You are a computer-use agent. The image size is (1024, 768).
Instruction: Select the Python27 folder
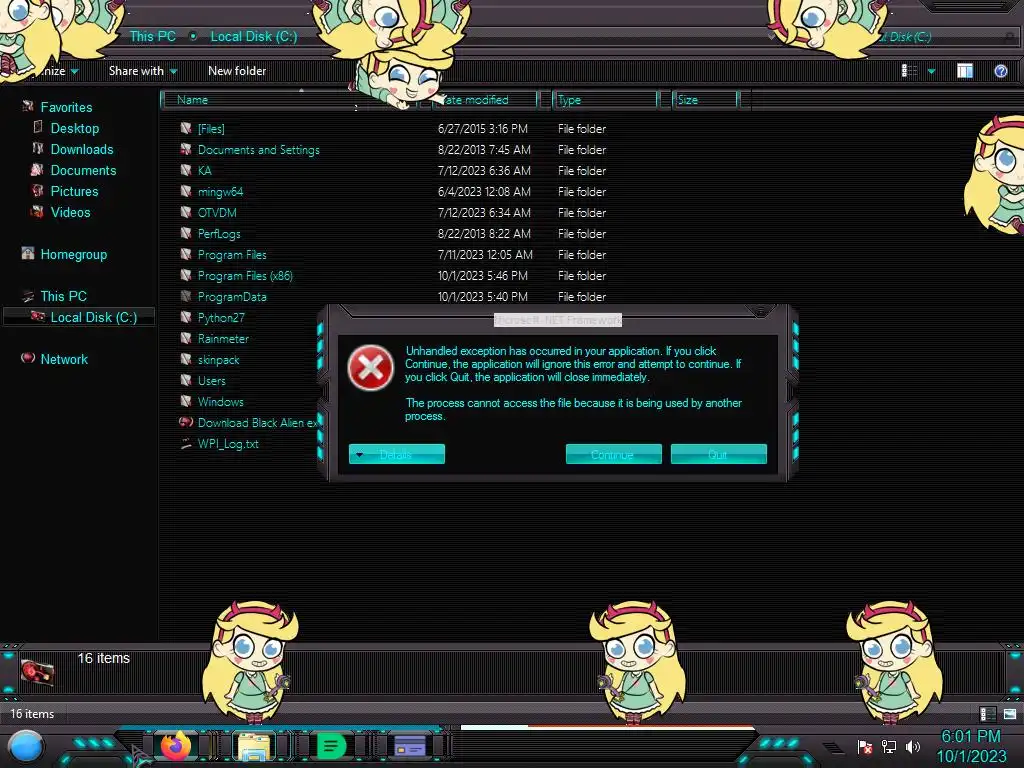[221, 317]
